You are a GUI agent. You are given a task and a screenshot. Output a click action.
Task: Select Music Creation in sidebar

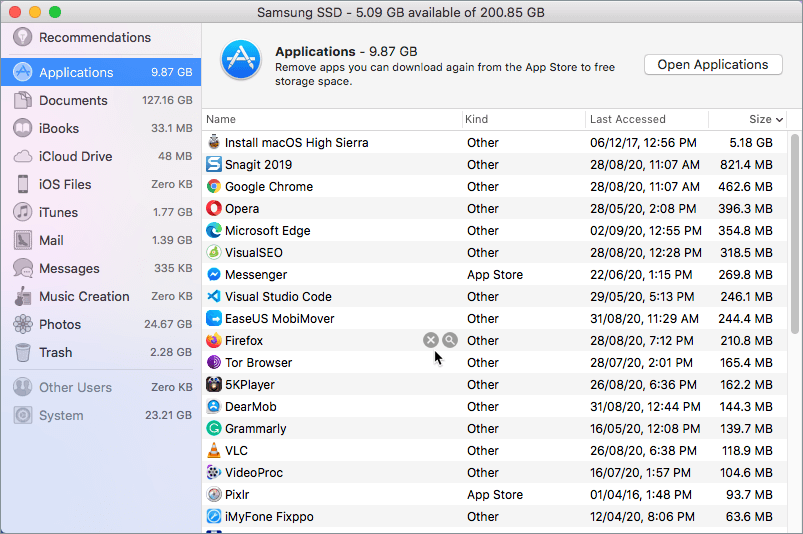(101, 296)
